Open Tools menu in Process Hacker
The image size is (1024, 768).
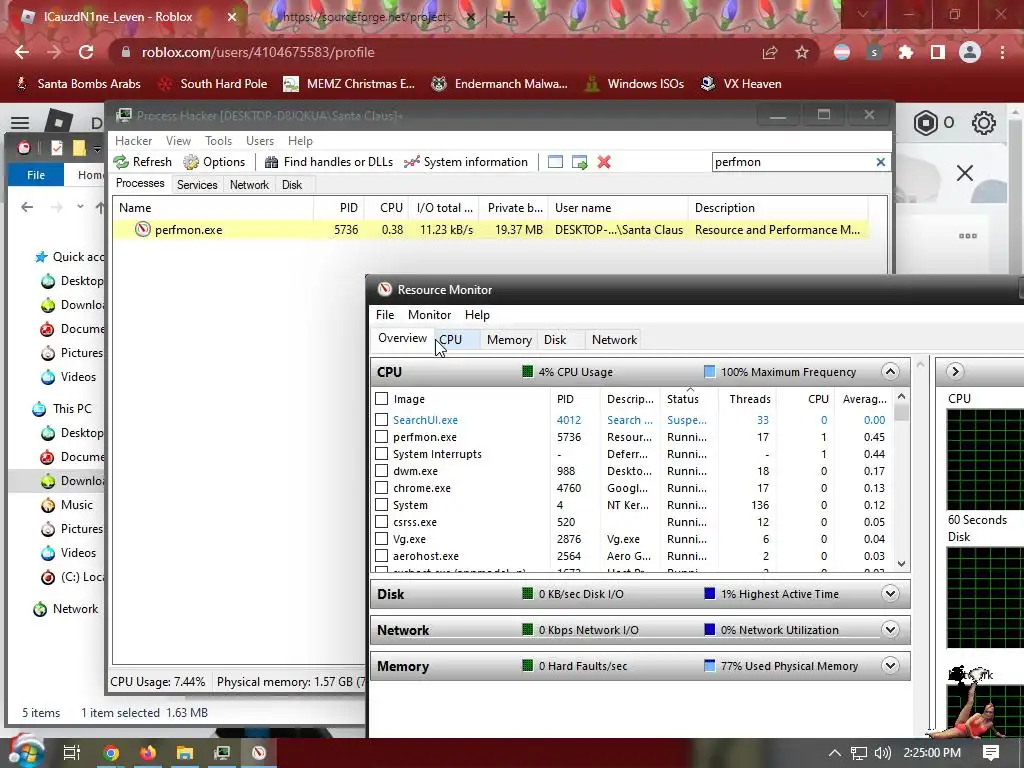pyautogui.click(x=218, y=140)
